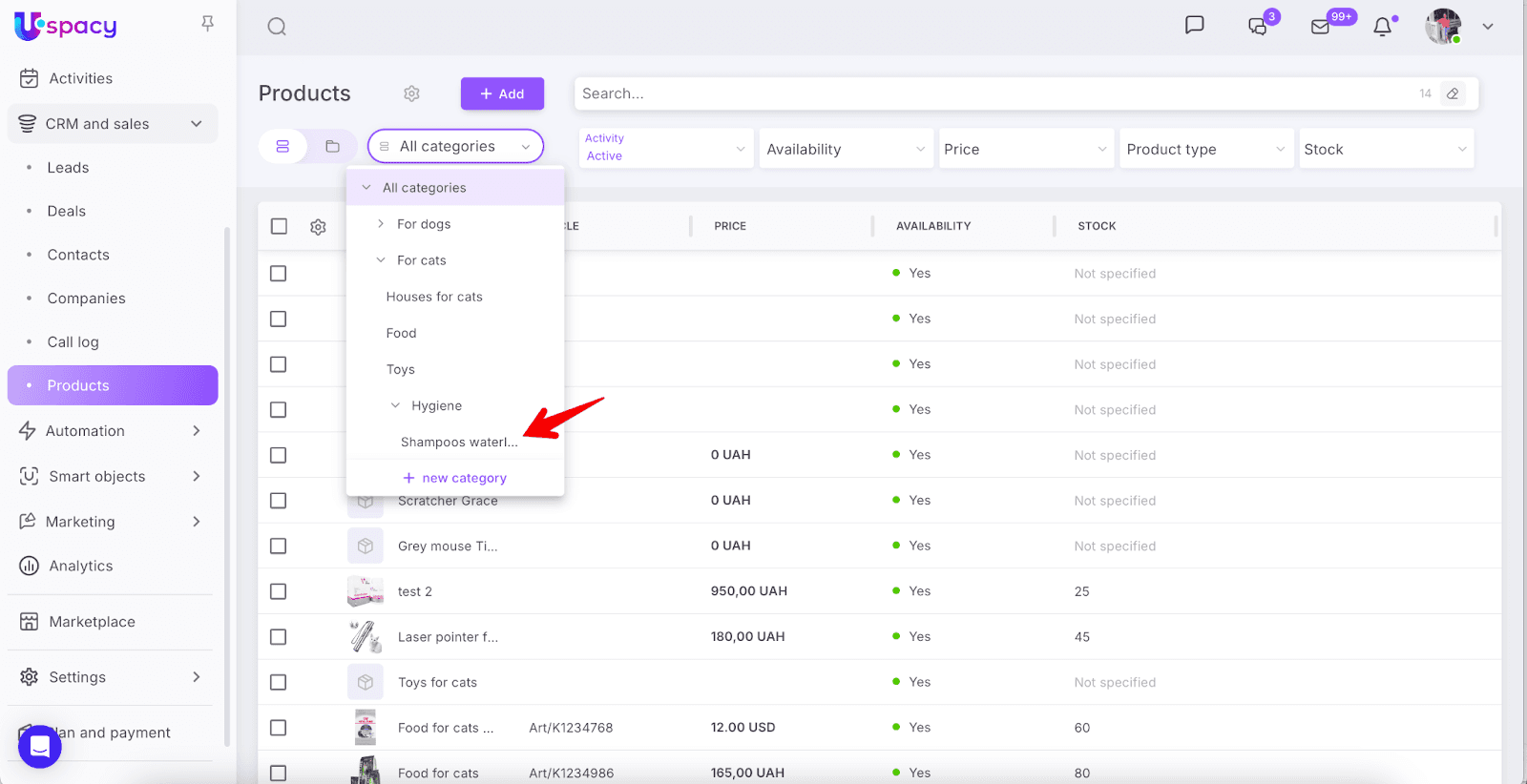The height and width of the screenshot is (784, 1527).
Task: Open Analytics from the sidebar
Action: pyautogui.click(x=81, y=567)
